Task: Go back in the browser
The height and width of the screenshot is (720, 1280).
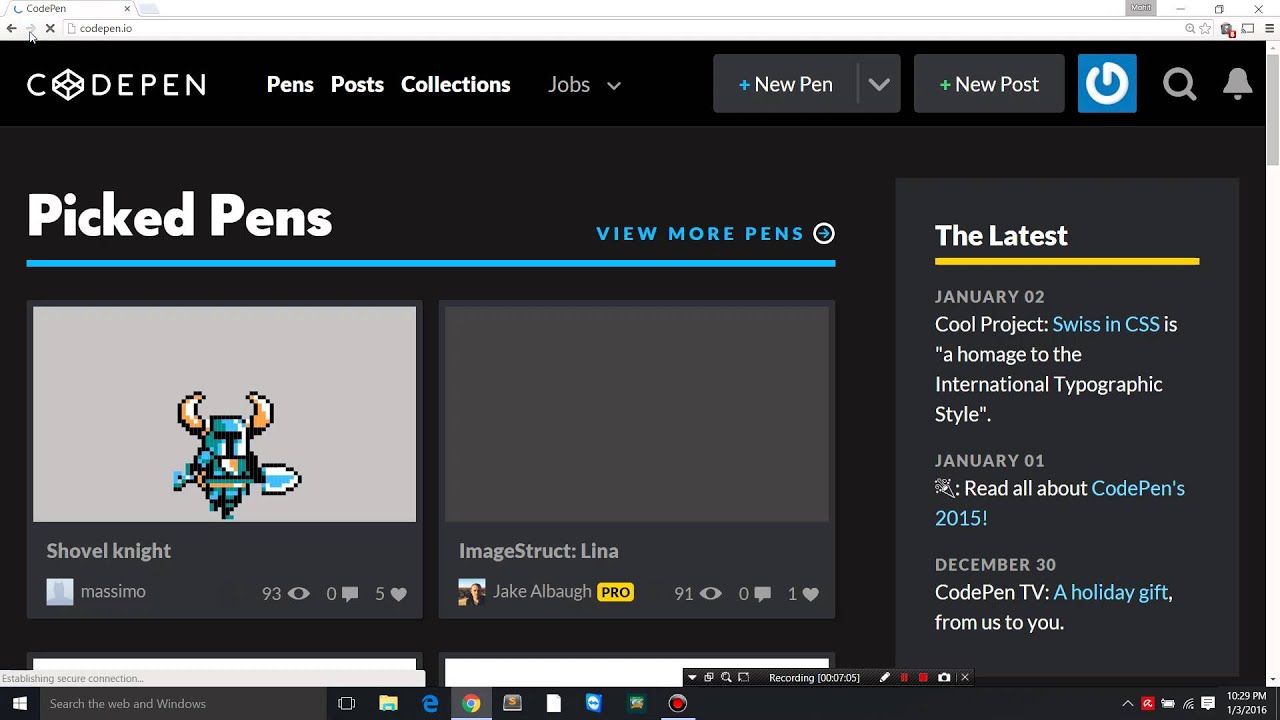Action: (11, 28)
